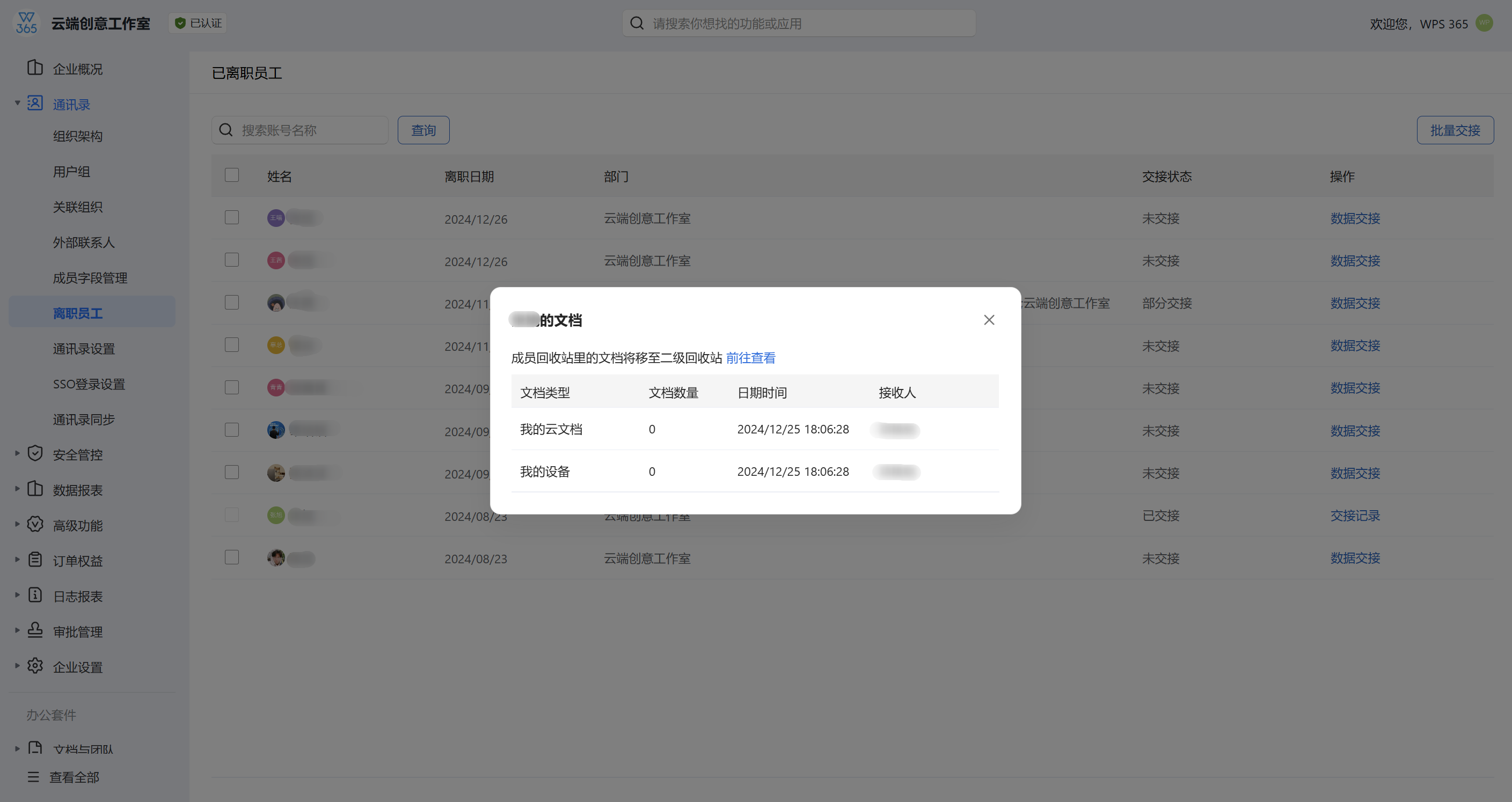Open 成员字段管理 in sidebar
1512x802 pixels.
90,278
